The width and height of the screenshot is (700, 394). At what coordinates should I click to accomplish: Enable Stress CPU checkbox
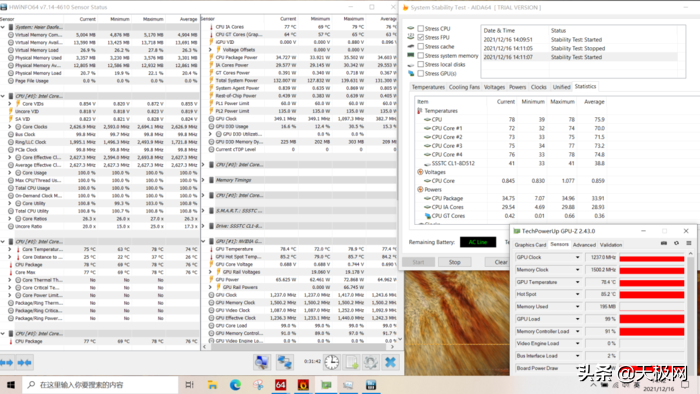point(421,29)
